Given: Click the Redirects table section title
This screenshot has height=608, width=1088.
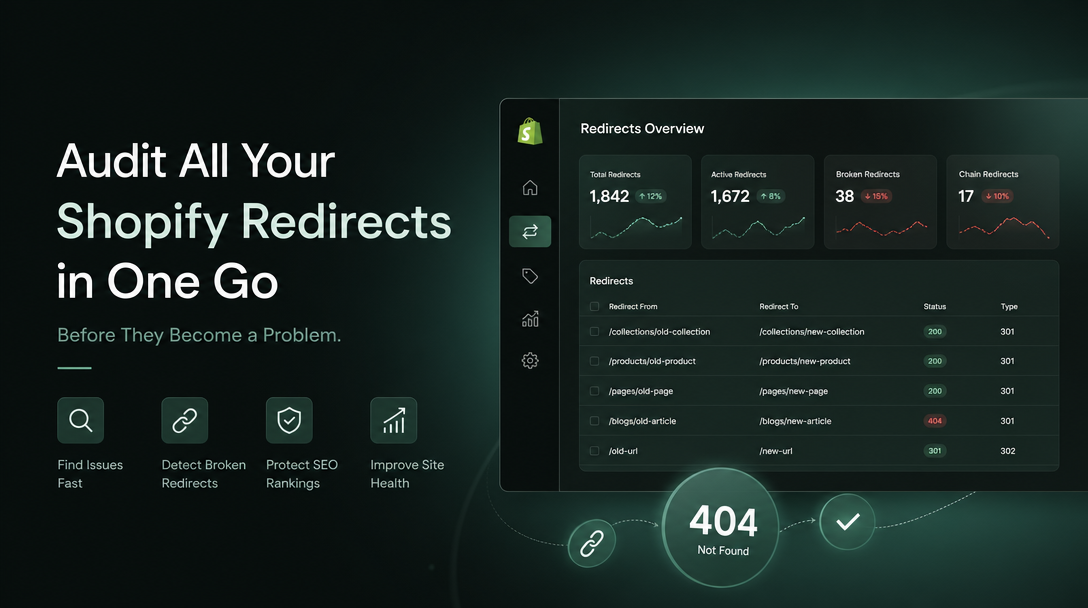Looking at the screenshot, I should point(611,280).
